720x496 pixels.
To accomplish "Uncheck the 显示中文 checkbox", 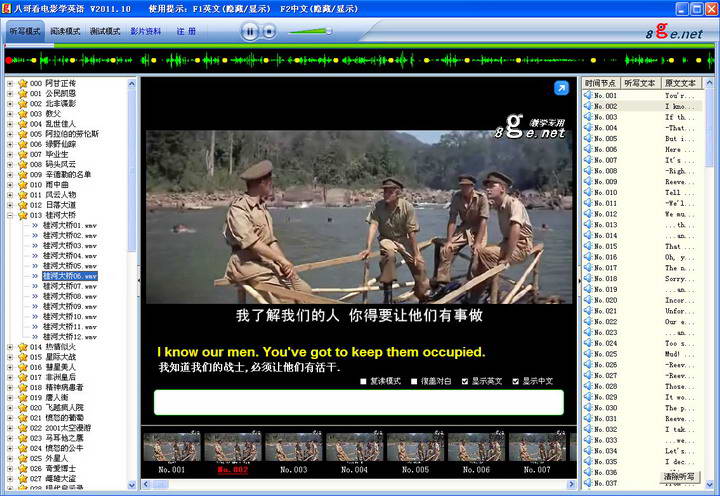I will [516, 381].
